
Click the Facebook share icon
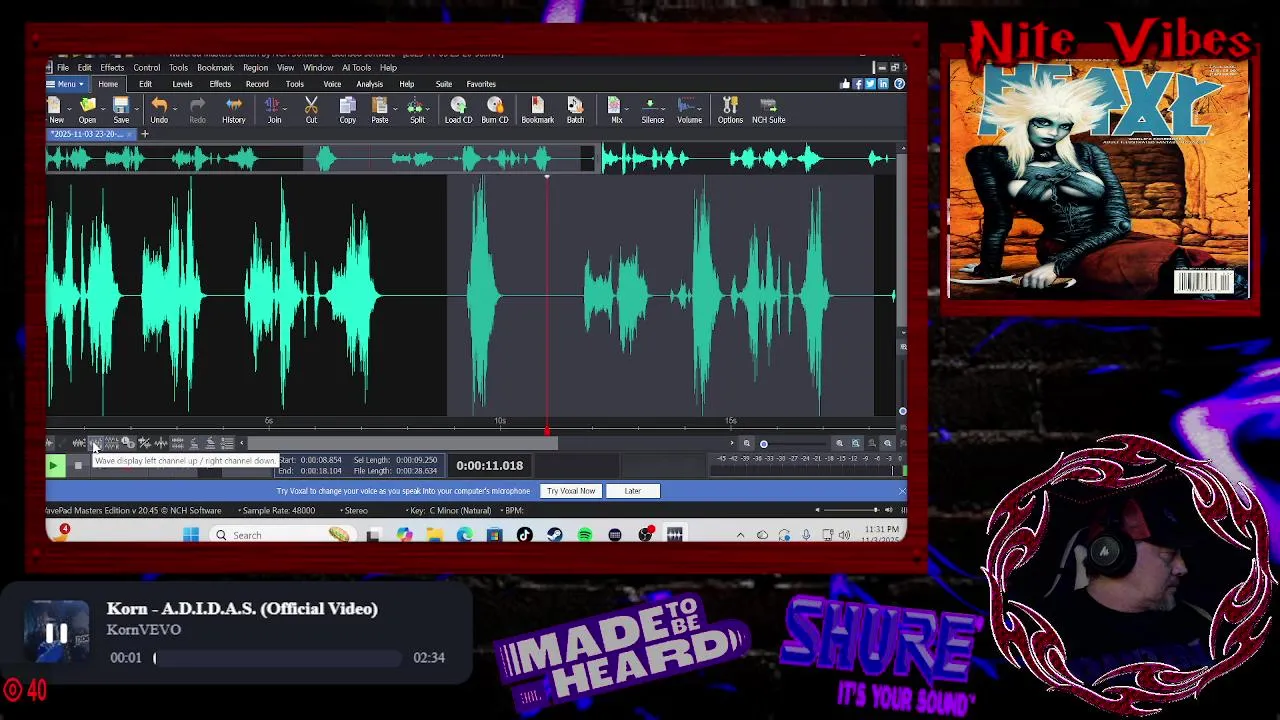858,84
